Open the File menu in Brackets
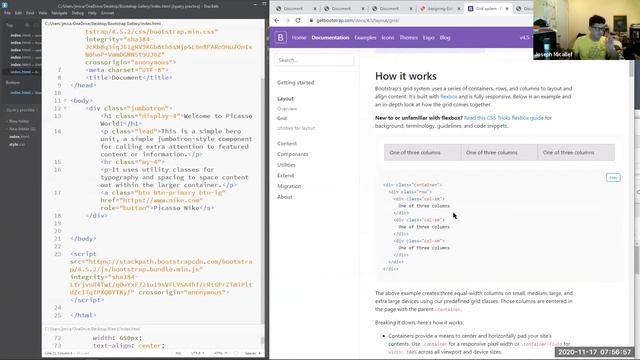640x360 pixels. pos(7,13)
